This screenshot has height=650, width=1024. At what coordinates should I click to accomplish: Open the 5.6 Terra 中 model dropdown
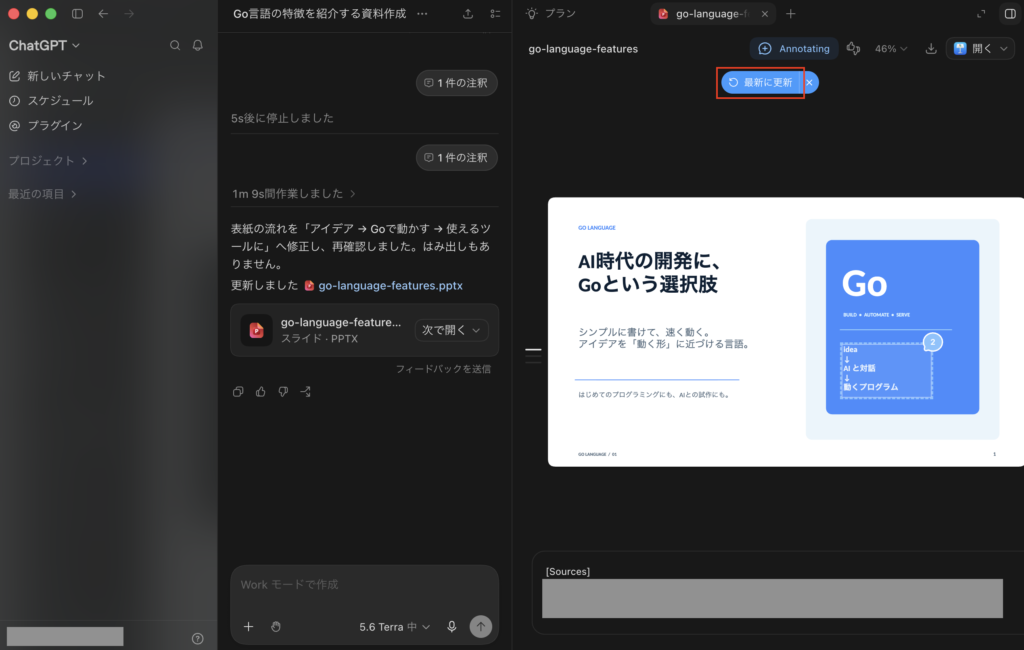(x=394, y=626)
